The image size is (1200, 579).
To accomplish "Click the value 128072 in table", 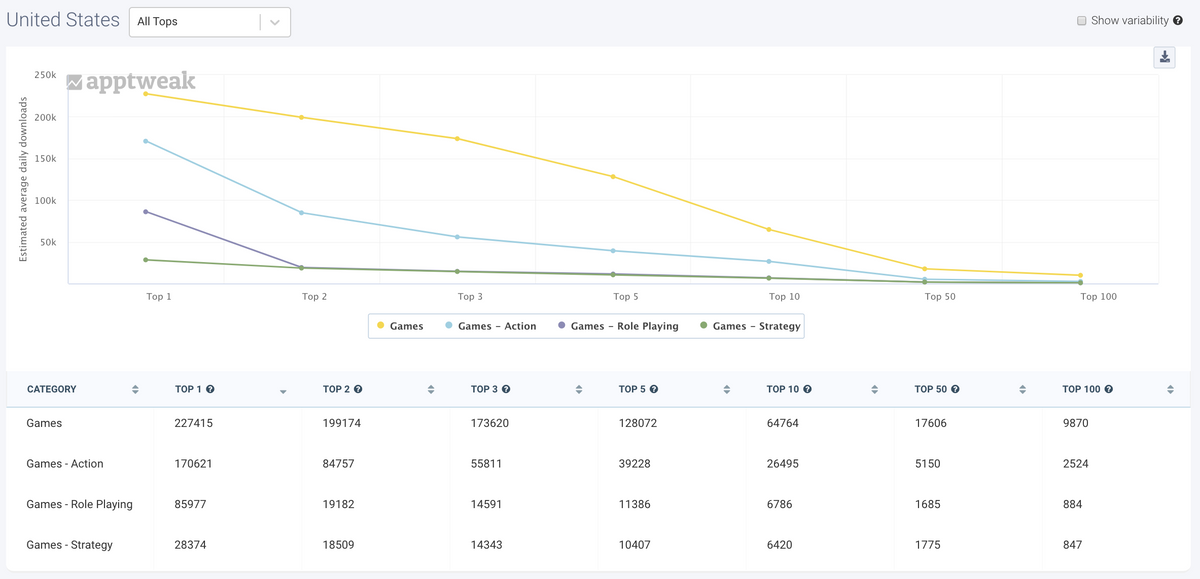I will tap(638, 423).
